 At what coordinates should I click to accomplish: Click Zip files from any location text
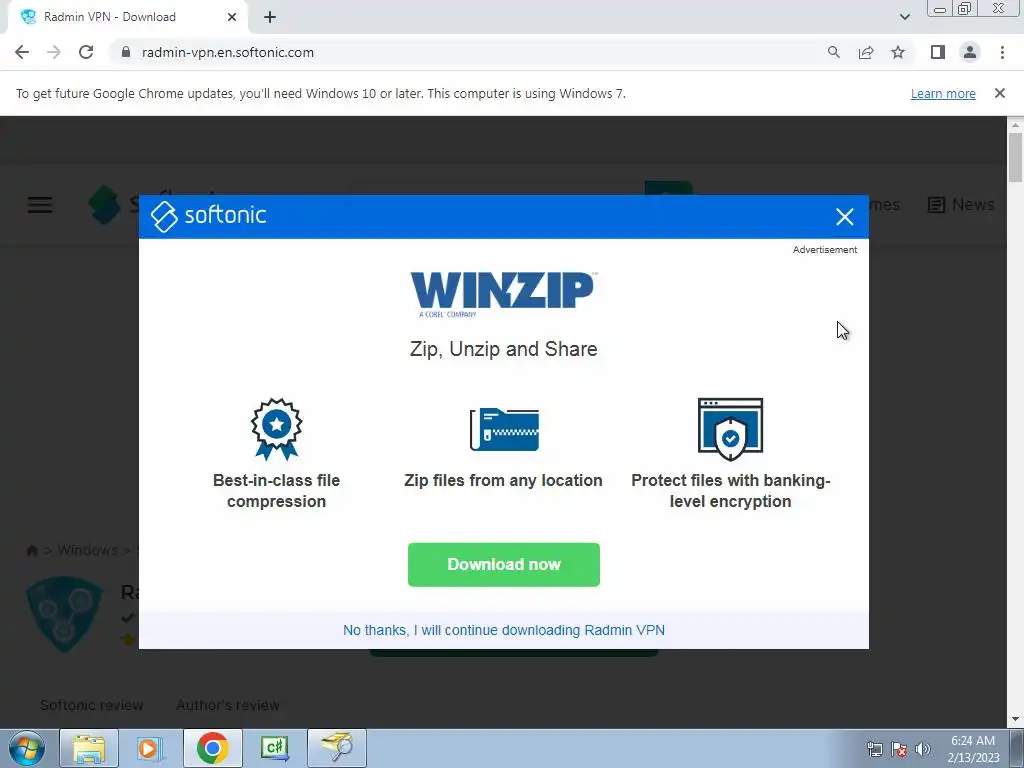tap(504, 481)
